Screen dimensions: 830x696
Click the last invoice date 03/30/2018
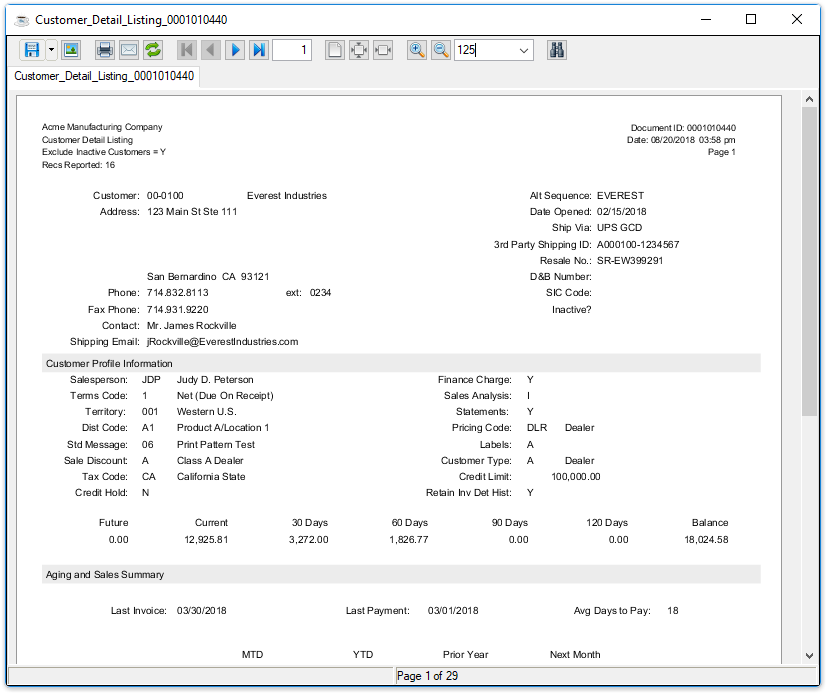(202, 611)
